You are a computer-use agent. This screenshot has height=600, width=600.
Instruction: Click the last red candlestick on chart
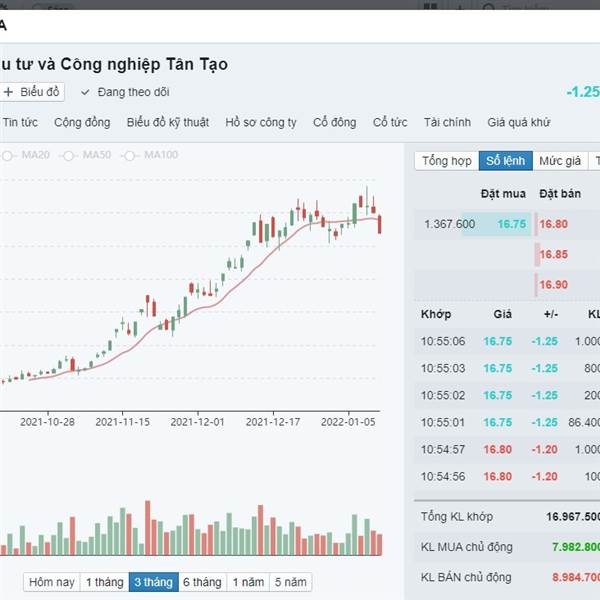click(380, 224)
